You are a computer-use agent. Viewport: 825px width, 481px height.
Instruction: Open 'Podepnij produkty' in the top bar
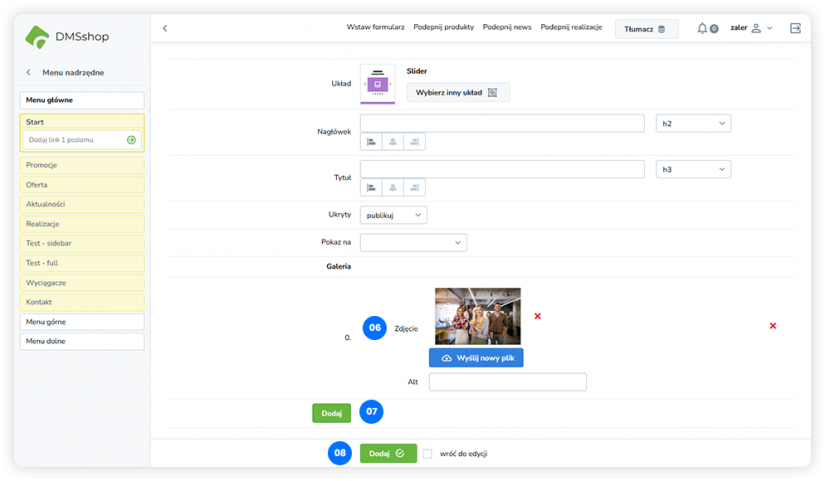click(443, 28)
